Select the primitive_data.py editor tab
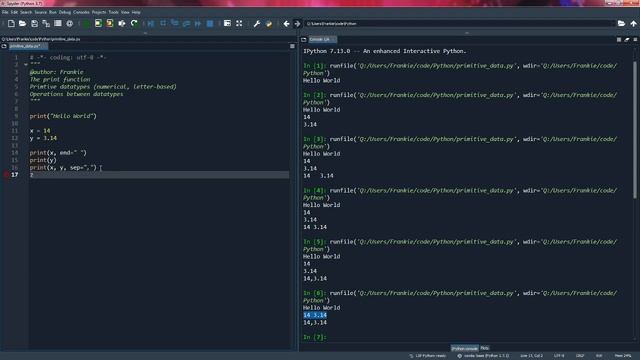Screen dimensions: 640x360 click(28, 46)
